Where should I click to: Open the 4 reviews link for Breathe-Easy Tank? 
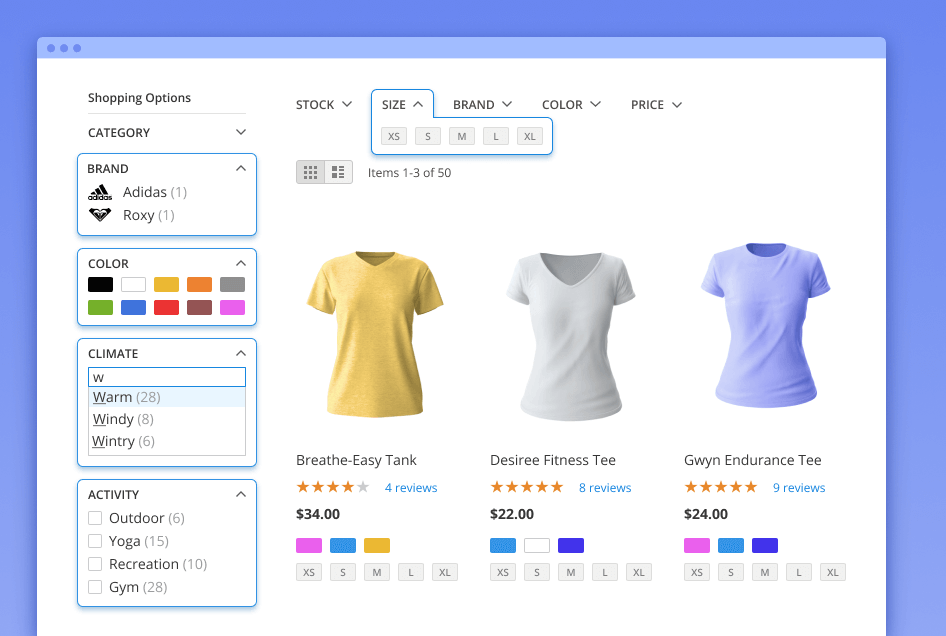pyautogui.click(x=410, y=487)
